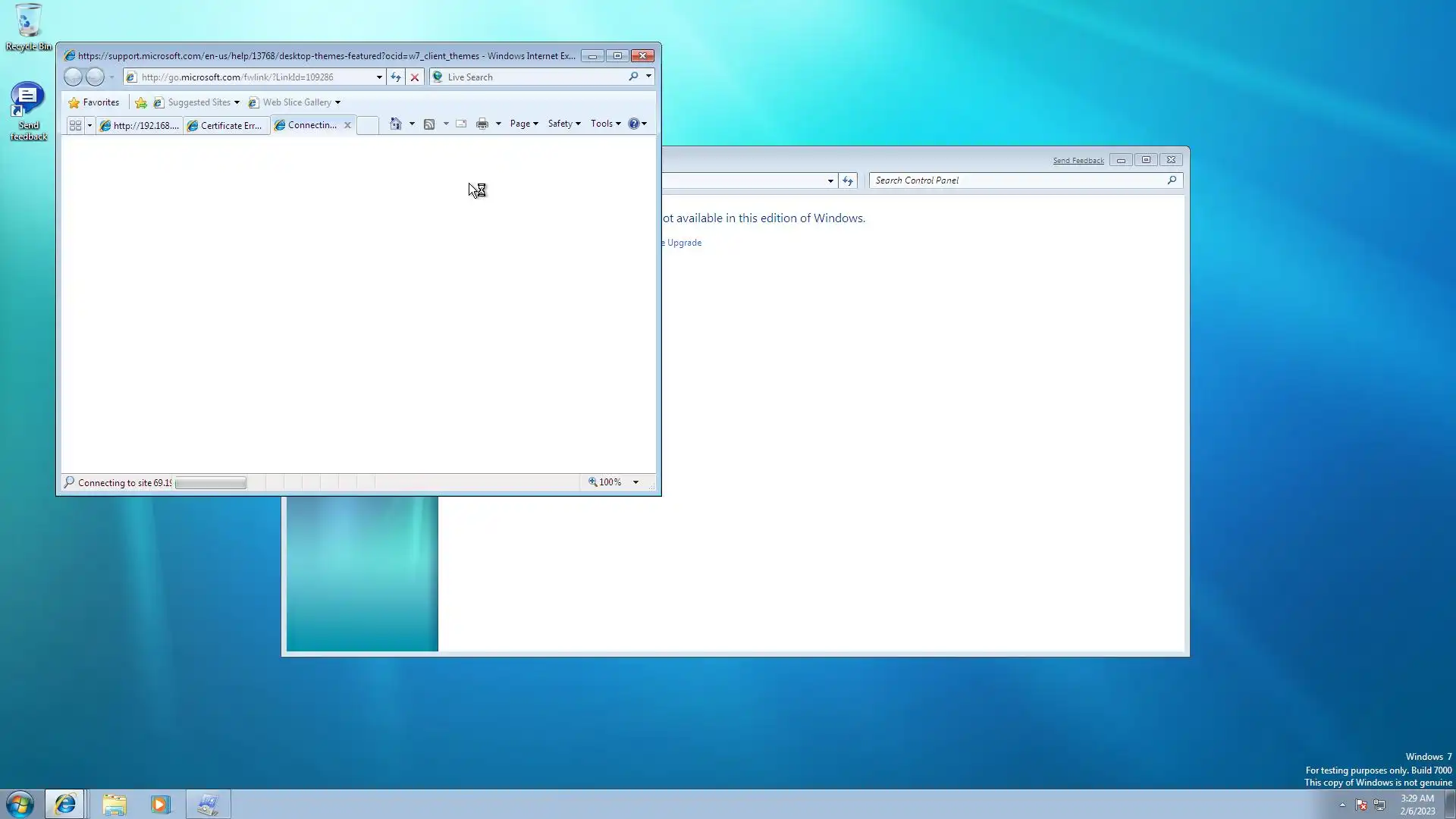Image resolution: width=1456 pixels, height=819 pixels.
Task: Open the Safety menu
Action: point(563,124)
